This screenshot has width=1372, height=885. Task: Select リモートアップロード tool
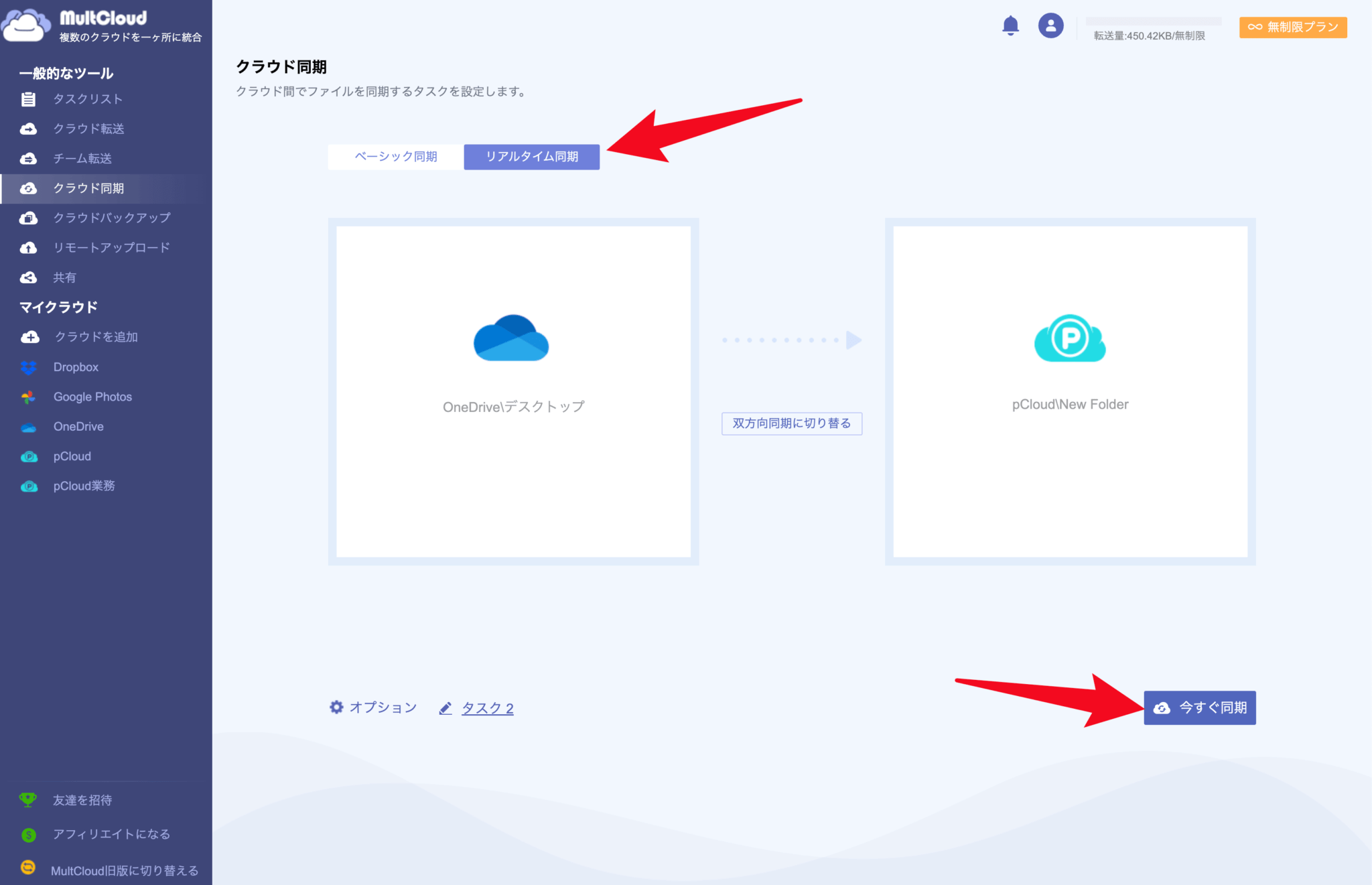(111, 247)
